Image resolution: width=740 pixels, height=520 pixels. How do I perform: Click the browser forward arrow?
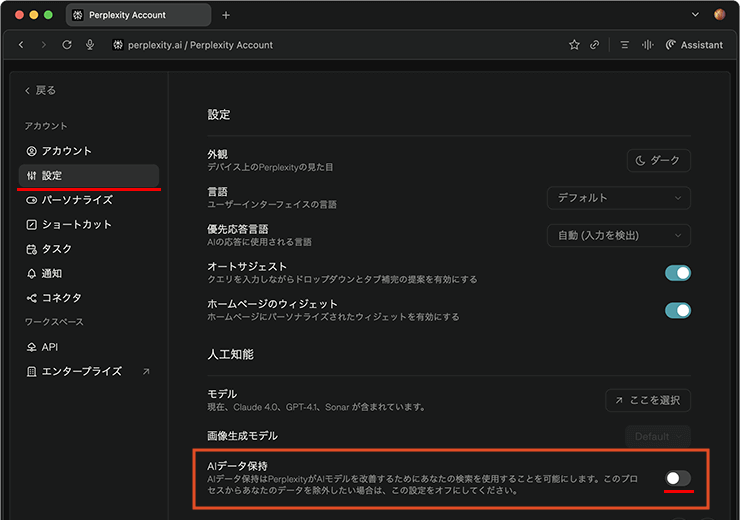pyautogui.click(x=44, y=45)
